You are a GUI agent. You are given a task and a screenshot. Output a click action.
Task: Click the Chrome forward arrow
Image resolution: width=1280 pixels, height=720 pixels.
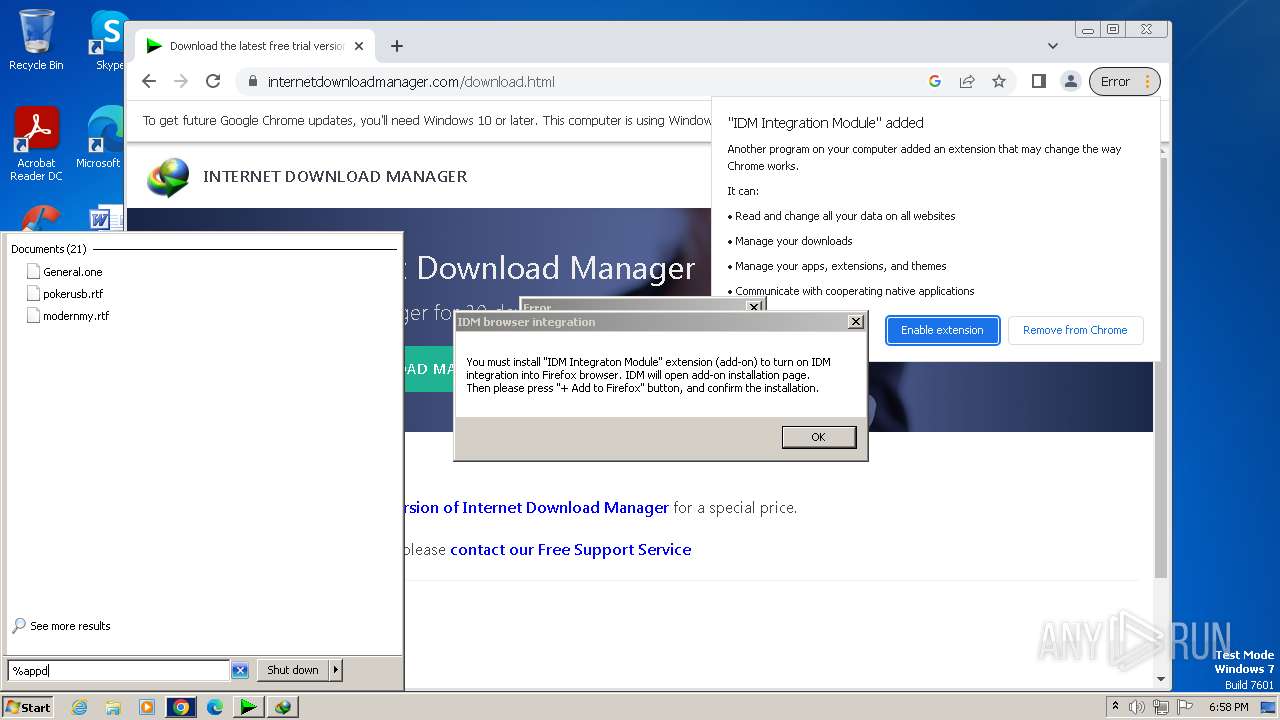coord(181,82)
